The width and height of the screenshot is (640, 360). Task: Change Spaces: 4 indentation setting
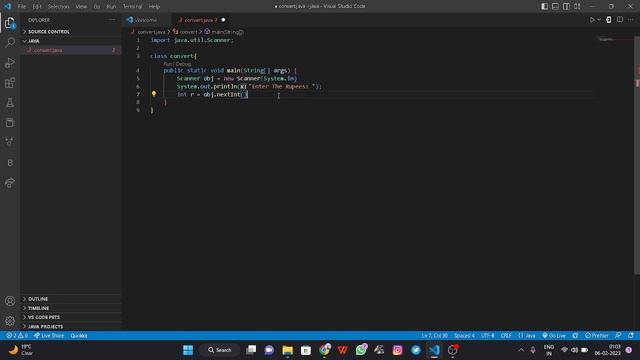(464, 336)
